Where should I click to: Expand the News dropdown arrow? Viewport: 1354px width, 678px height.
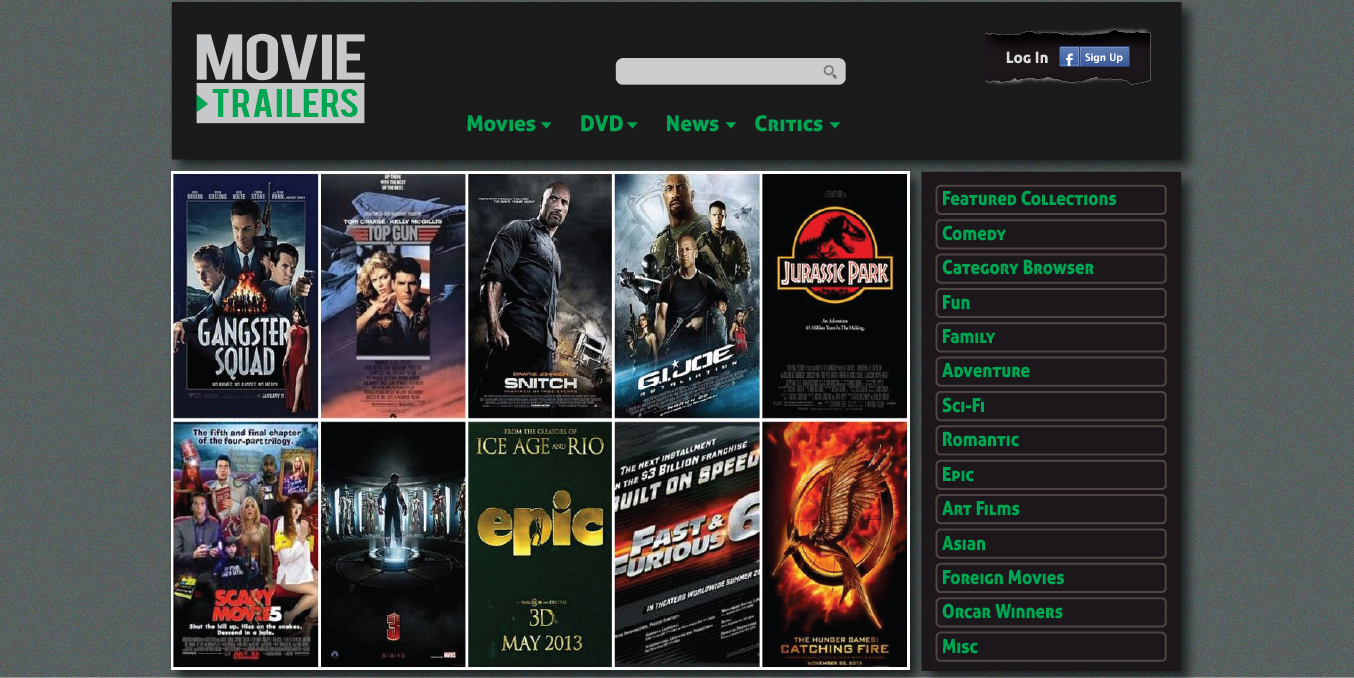click(x=731, y=125)
